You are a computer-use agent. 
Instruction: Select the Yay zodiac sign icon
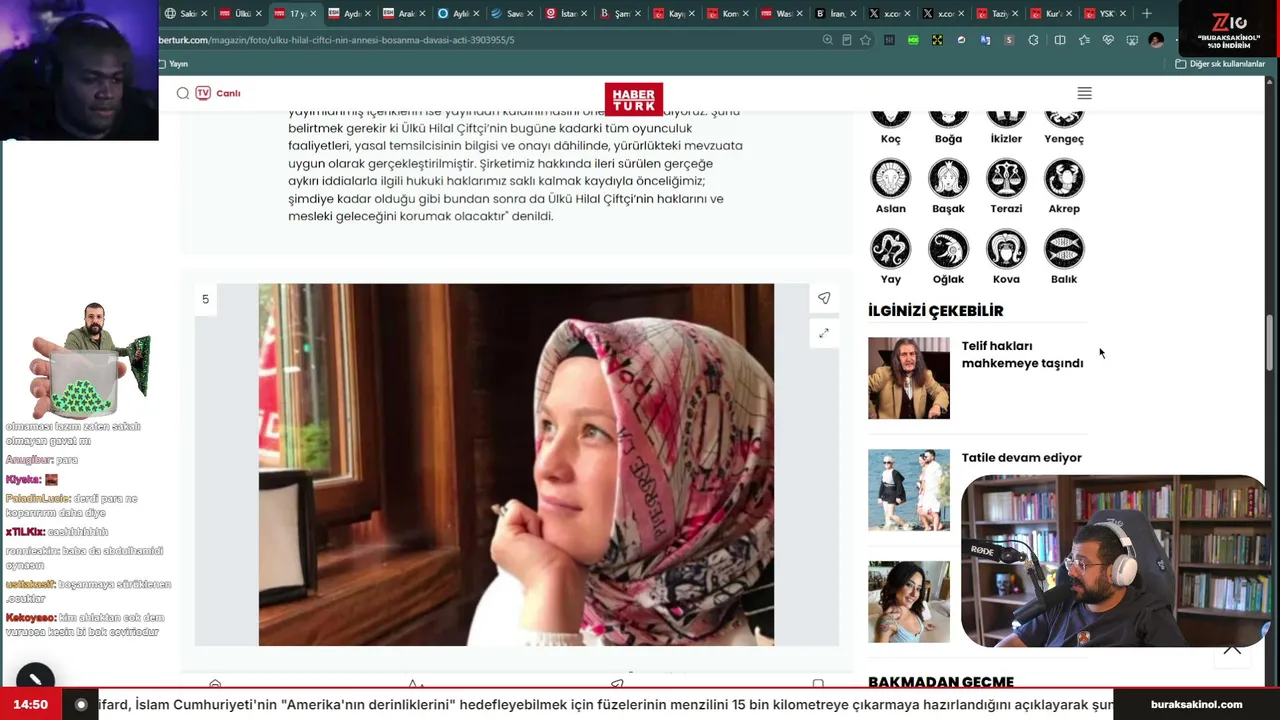[x=890, y=249]
